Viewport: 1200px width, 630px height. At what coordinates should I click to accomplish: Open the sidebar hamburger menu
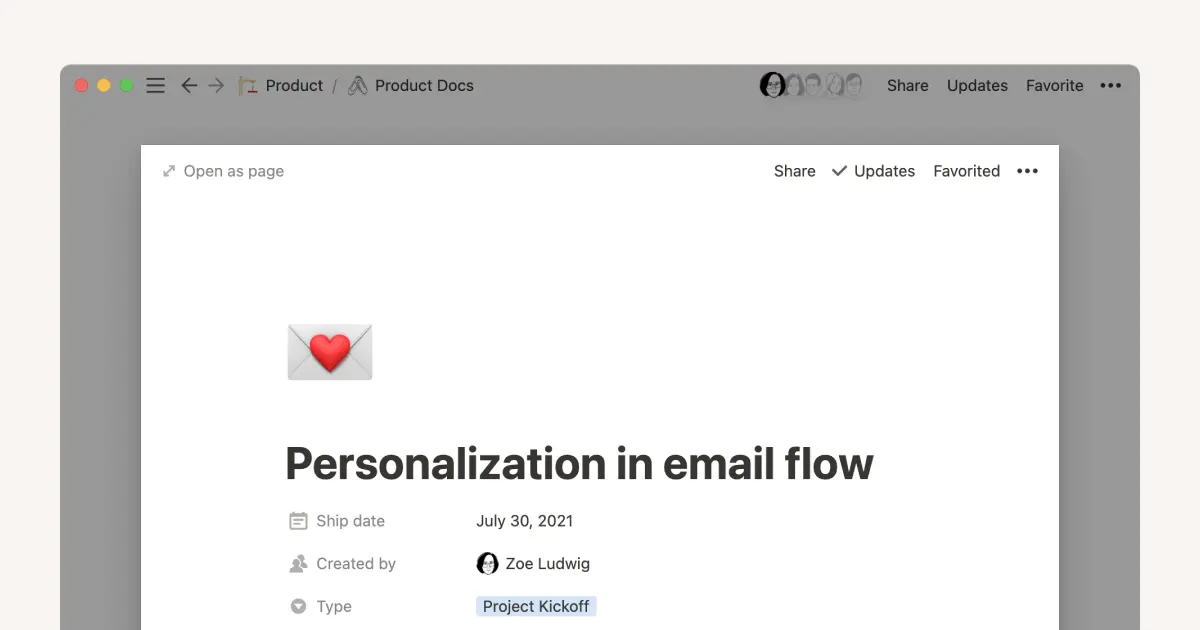(155, 85)
